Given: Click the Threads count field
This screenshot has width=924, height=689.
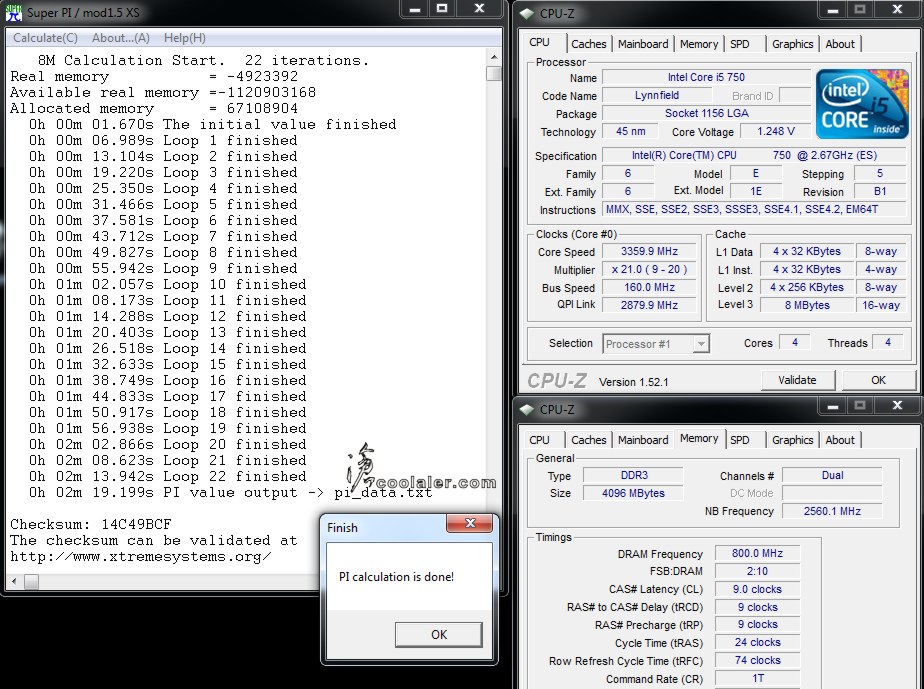Looking at the screenshot, I should 887,342.
